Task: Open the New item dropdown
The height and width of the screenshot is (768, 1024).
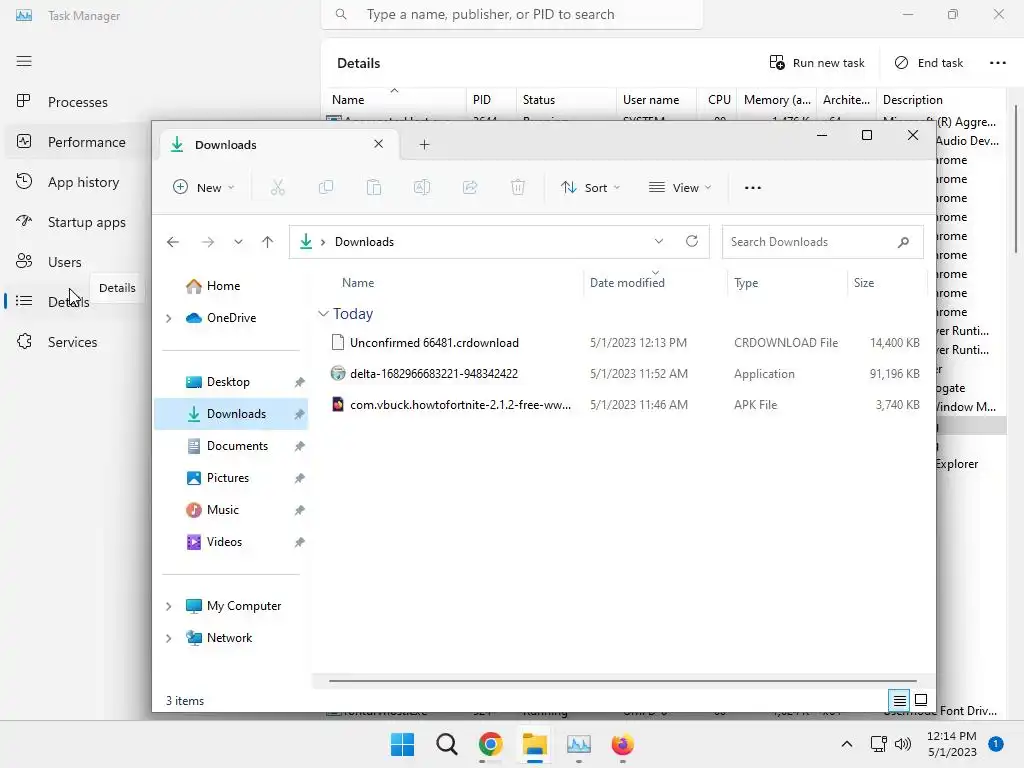Action: [203, 187]
